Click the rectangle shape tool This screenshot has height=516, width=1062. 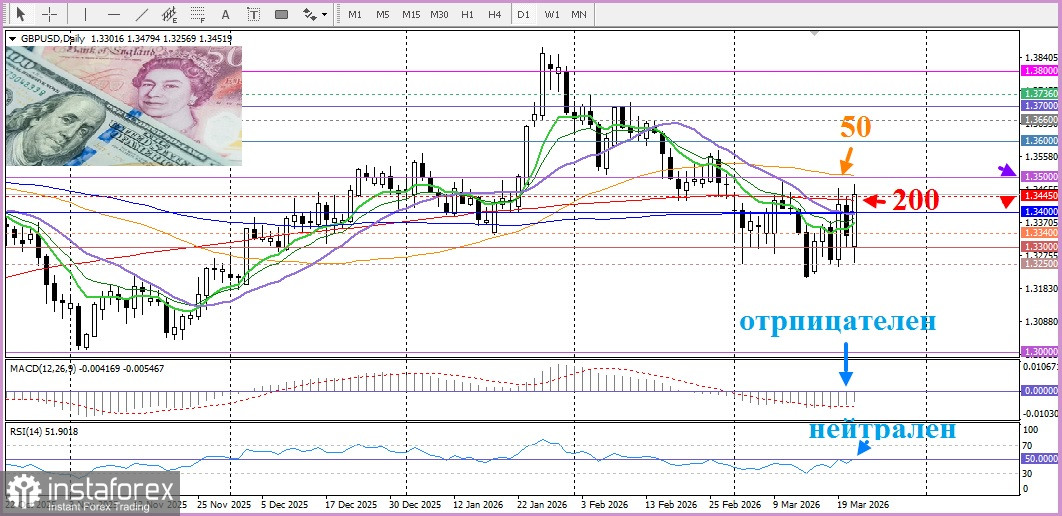282,14
